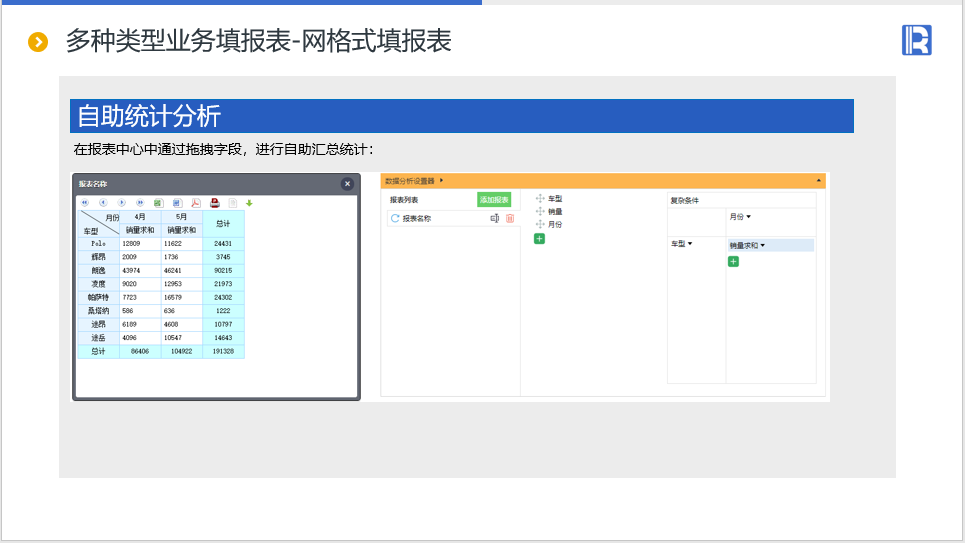The width and height of the screenshot is (965, 543).
Task: Click the 途昂 row label
Action: point(98,324)
